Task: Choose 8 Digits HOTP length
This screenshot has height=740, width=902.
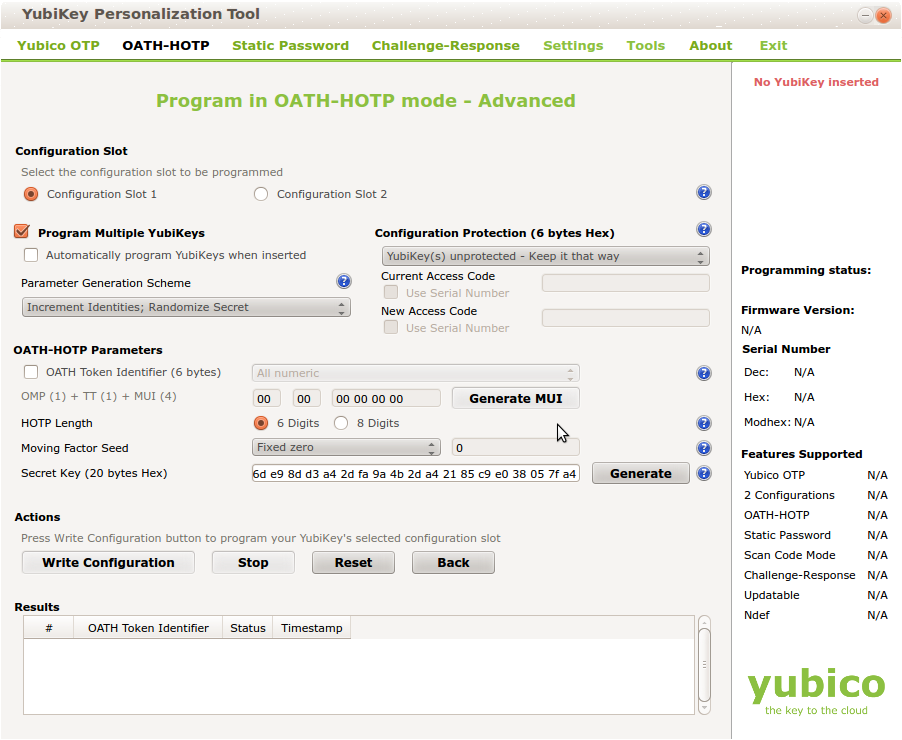Action: pyautogui.click(x=341, y=424)
